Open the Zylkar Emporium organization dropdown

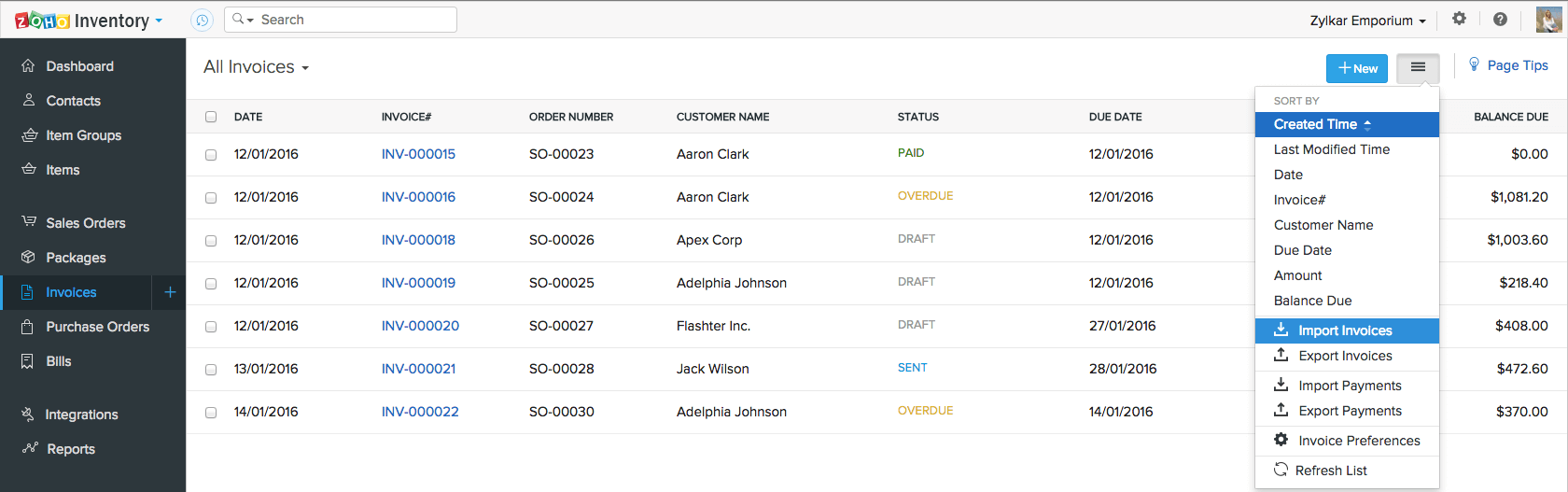point(1367,21)
